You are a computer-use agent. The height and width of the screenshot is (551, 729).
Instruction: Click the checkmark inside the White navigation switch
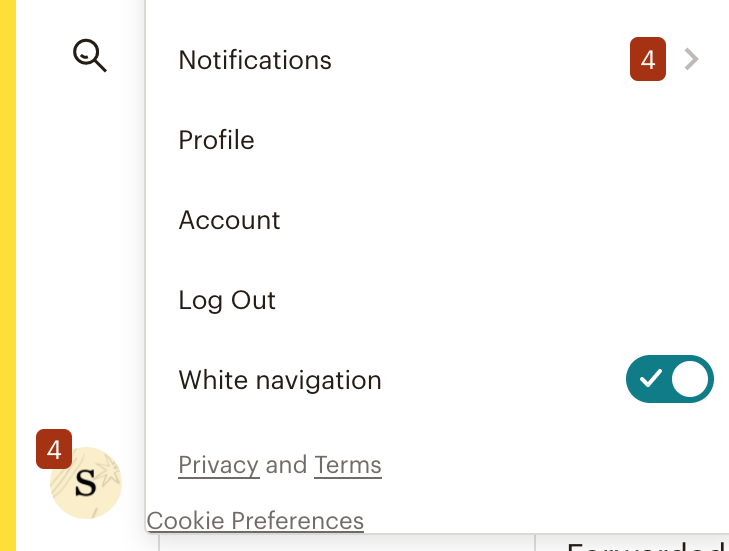coord(650,378)
